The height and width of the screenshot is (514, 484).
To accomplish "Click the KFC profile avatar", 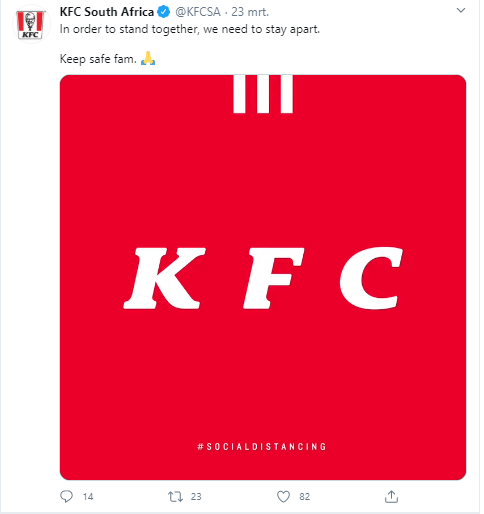I will coord(31,24).
